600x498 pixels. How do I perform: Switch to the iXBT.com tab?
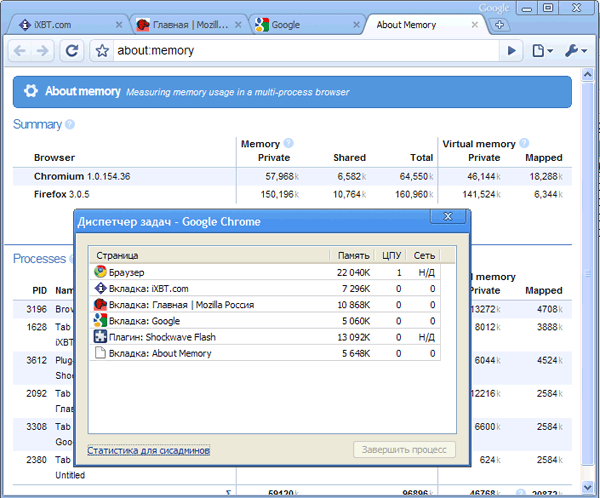coord(67,25)
